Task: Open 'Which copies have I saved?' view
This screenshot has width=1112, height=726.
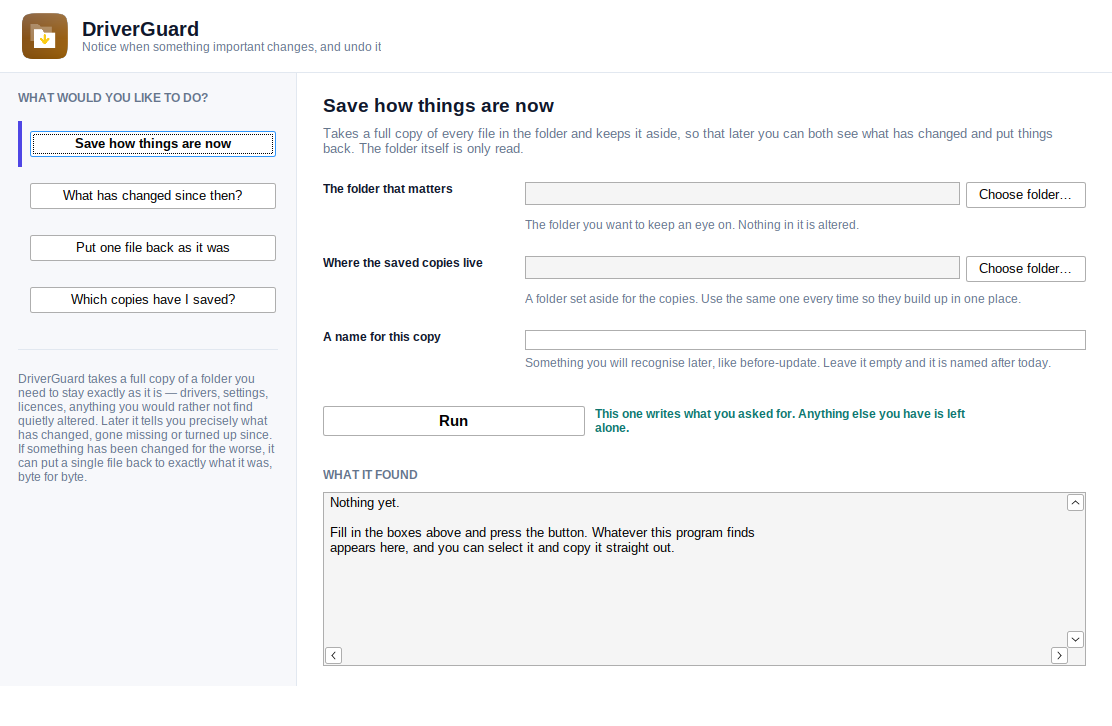Action: point(152,300)
